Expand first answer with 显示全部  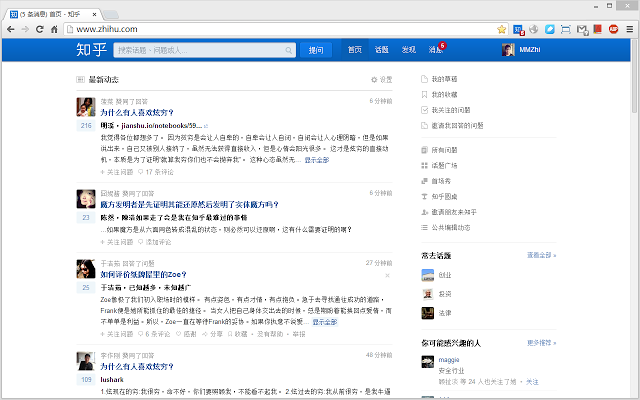[316, 159]
